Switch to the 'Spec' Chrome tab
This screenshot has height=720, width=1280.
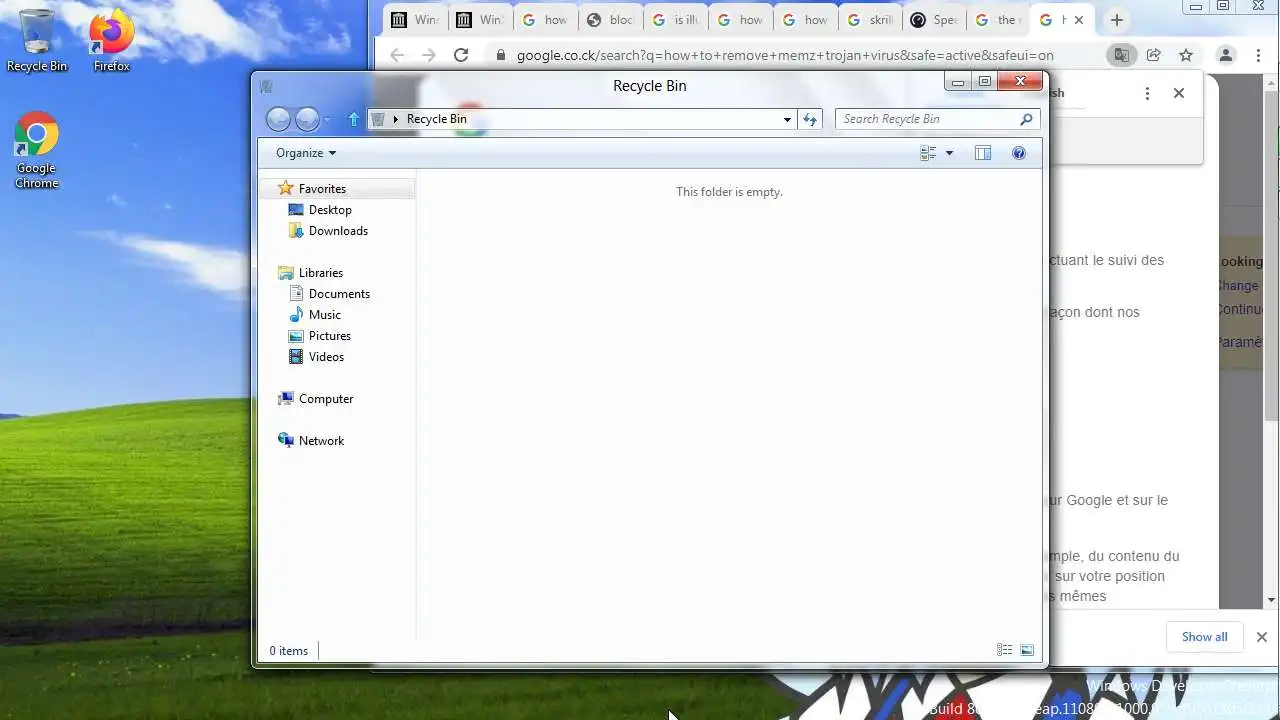pos(935,20)
